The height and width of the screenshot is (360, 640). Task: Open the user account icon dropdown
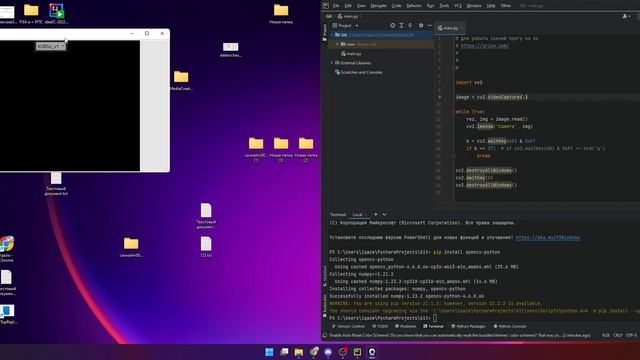[x=626, y=16]
